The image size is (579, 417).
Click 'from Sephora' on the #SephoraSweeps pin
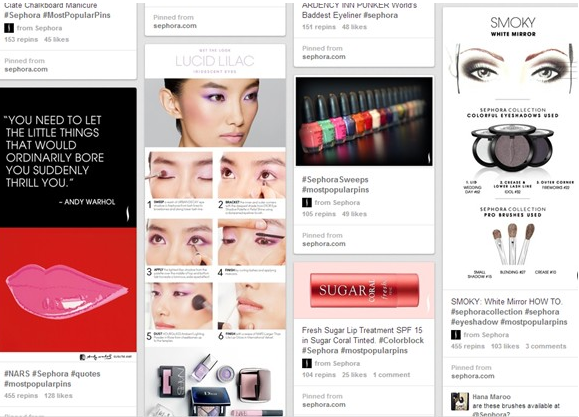(337, 202)
